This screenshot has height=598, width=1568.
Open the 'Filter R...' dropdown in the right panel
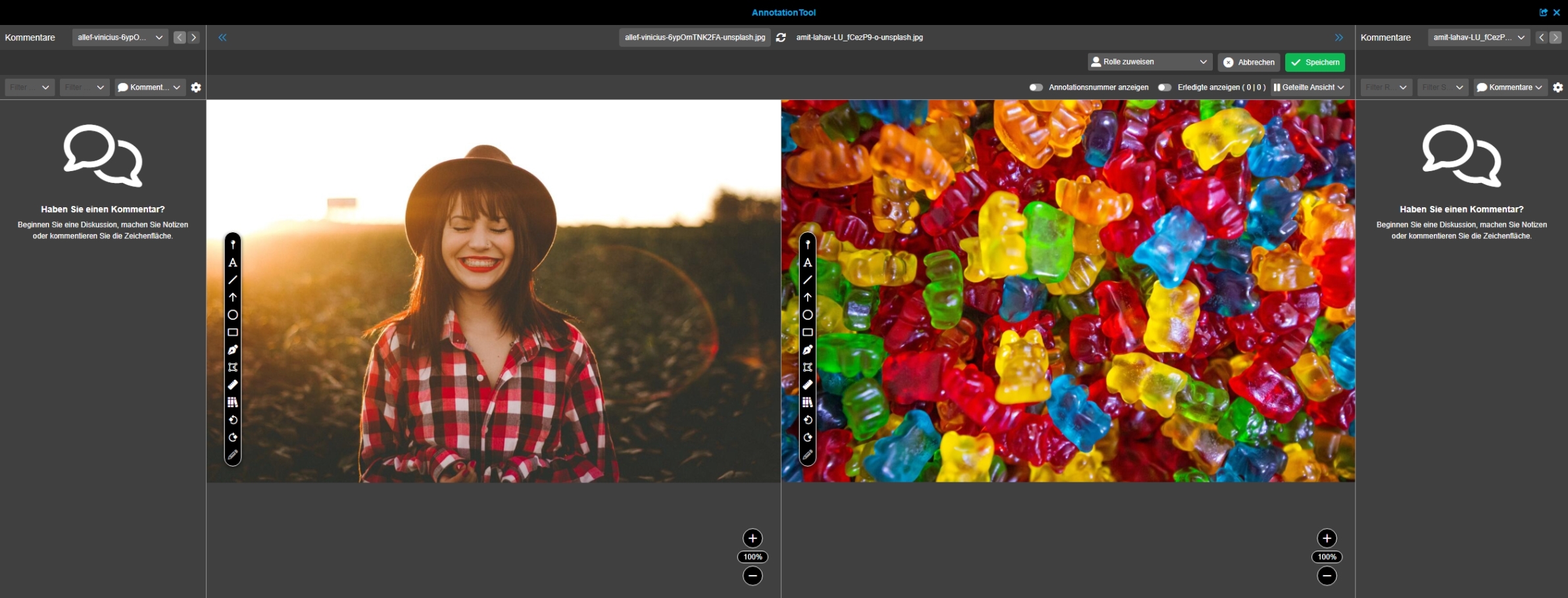pos(1386,87)
